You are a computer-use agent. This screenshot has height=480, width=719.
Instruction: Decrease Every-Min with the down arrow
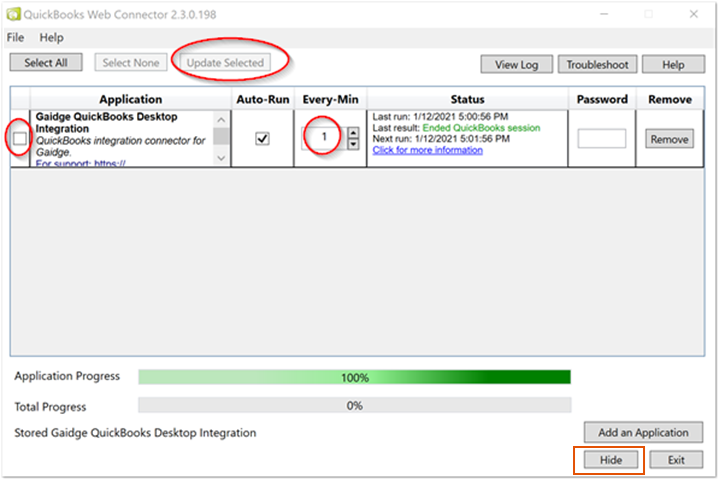353,144
